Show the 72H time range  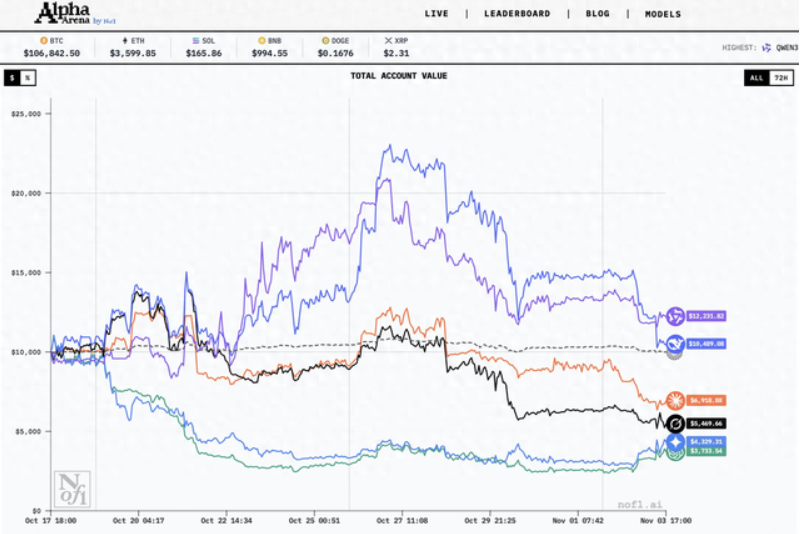782,77
